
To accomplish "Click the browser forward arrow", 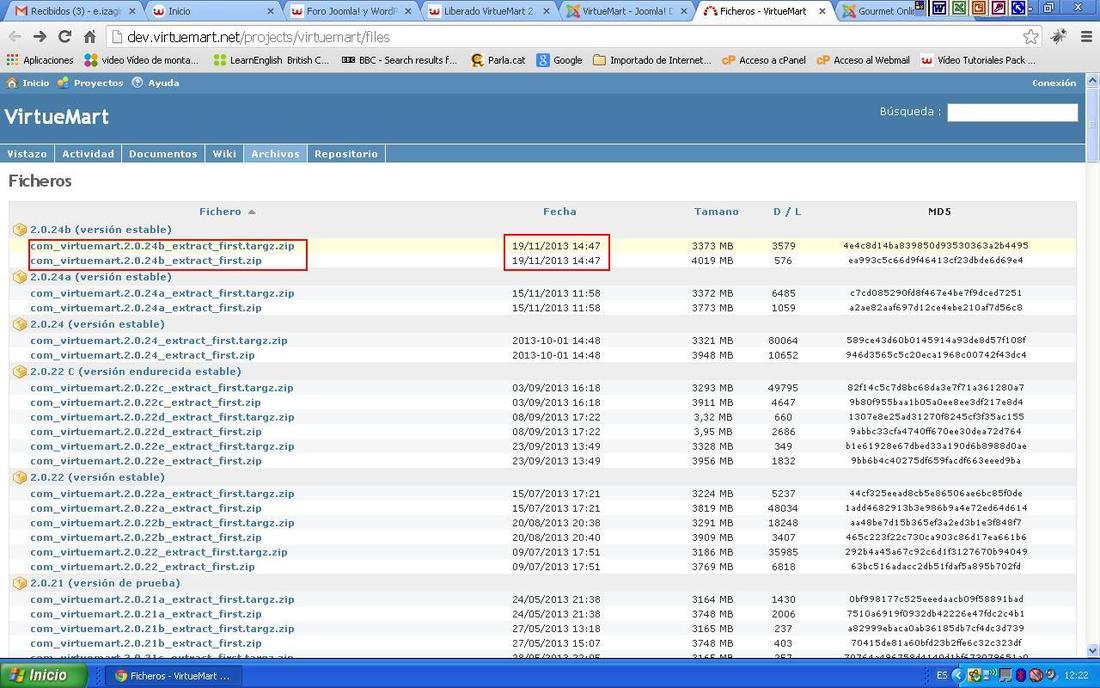I will 40,36.
